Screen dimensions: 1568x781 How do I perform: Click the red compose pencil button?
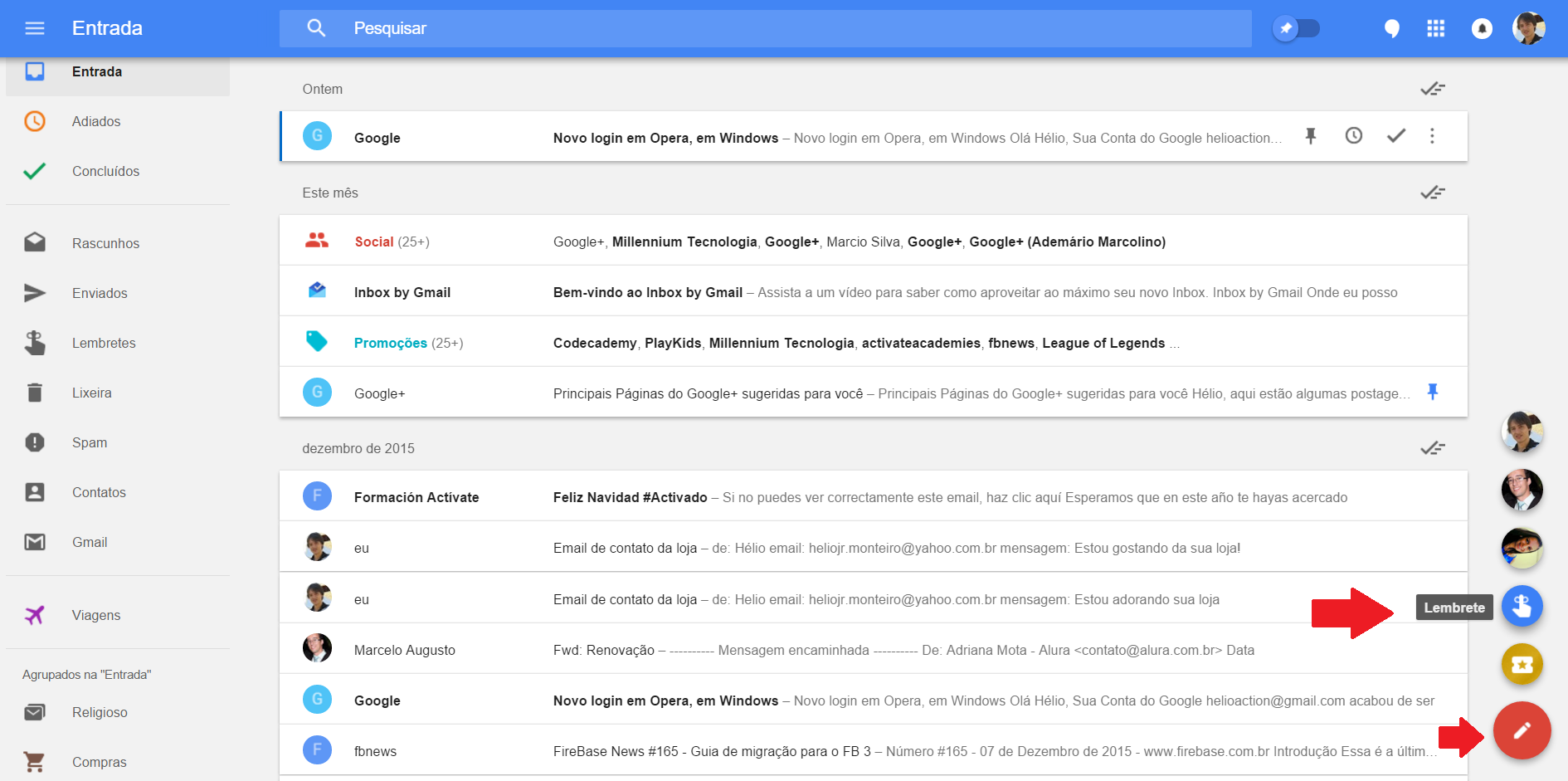(1522, 730)
